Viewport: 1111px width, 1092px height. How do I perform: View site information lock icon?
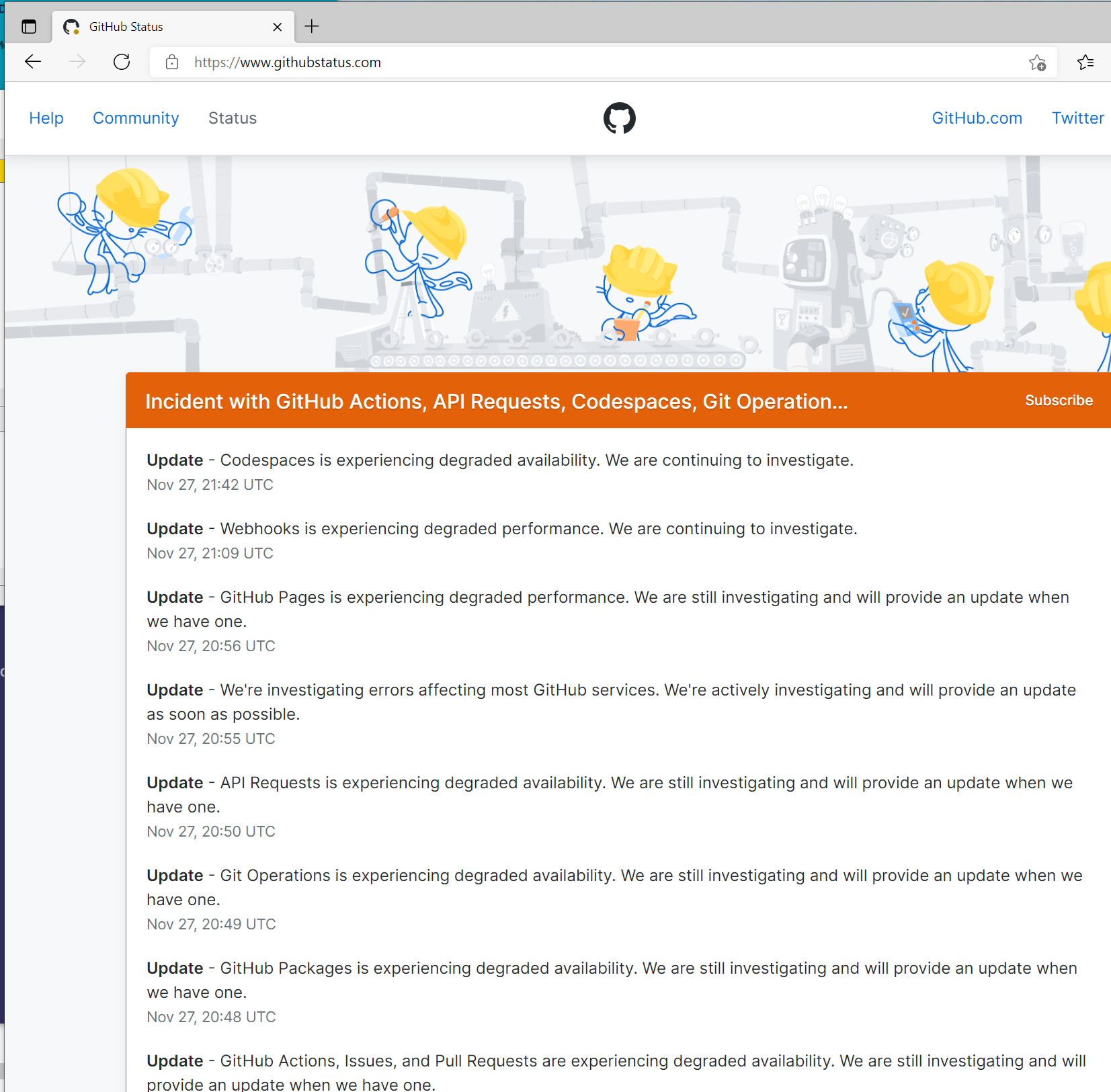click(x=172, y=62)
